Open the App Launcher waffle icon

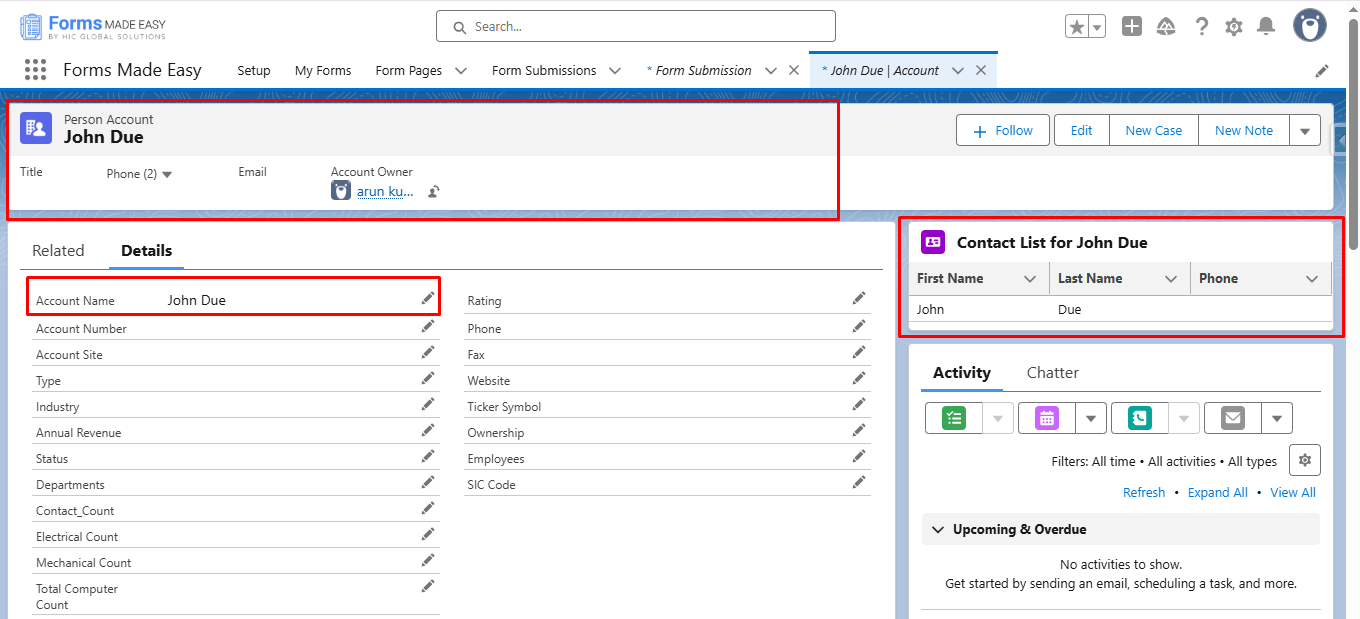35,70
